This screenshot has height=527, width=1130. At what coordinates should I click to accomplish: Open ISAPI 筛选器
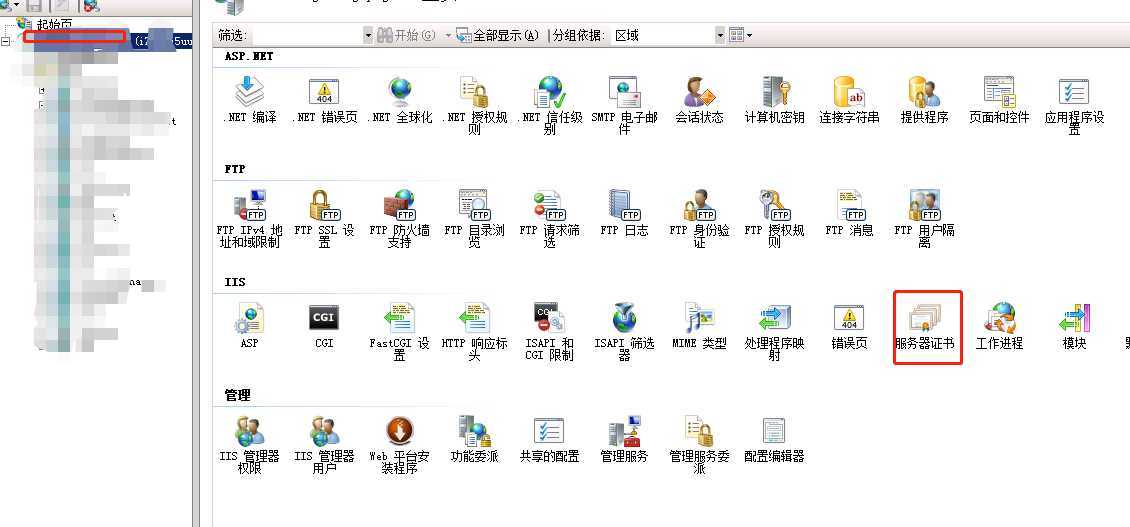[624, 332]
